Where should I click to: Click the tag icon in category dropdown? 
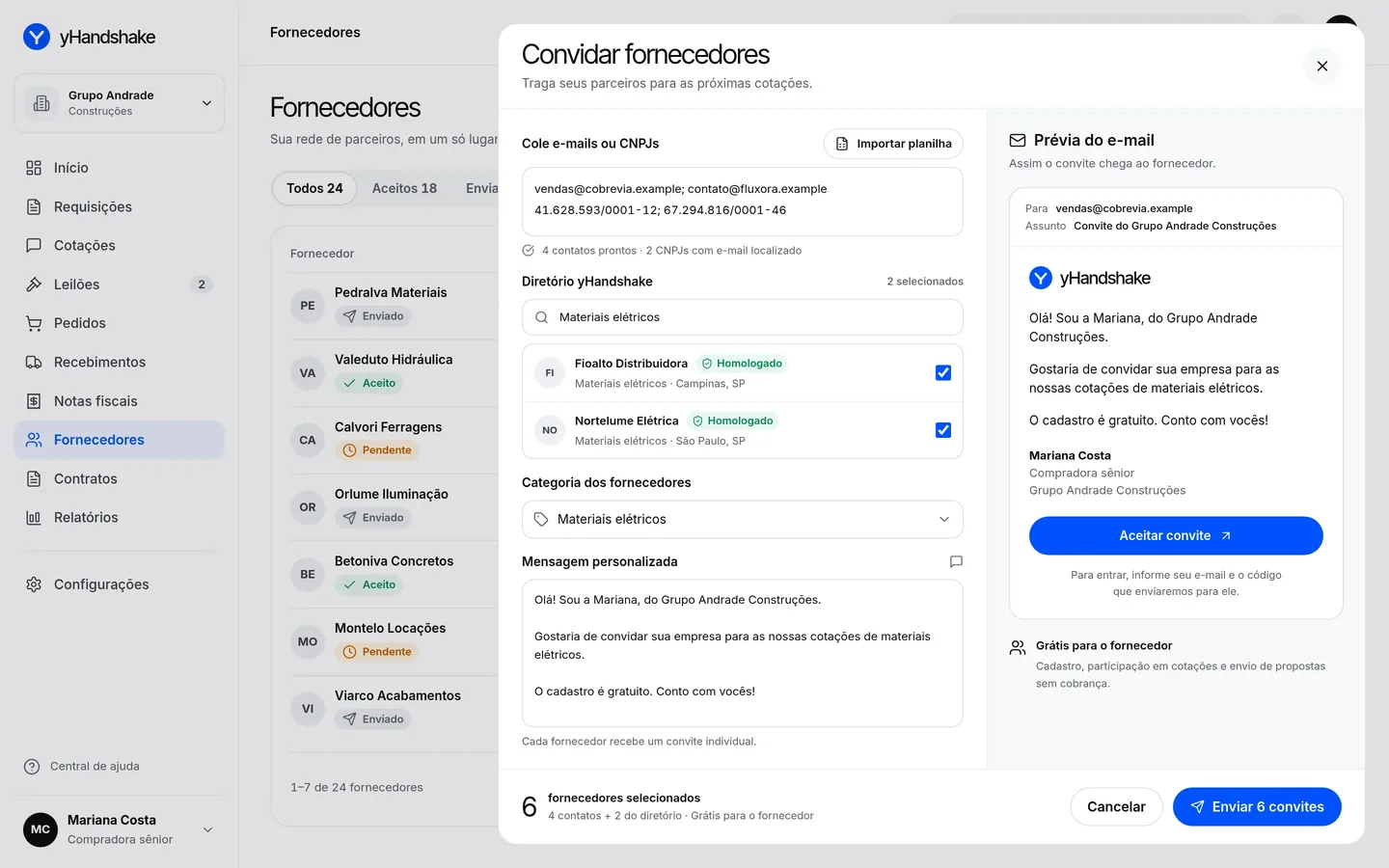(541, 519)
